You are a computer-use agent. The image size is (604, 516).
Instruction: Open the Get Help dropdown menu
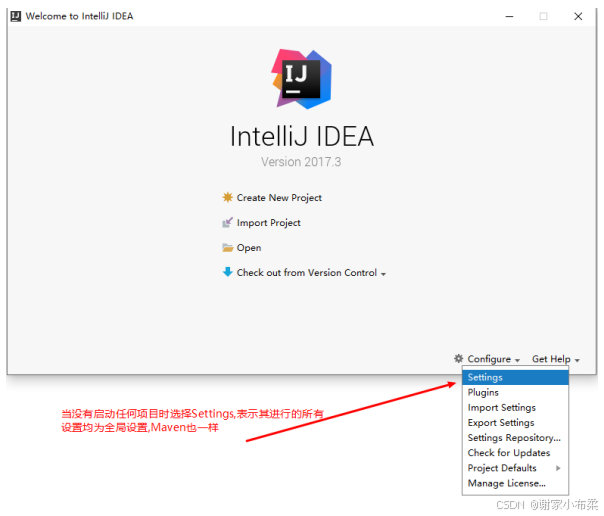[556, 359]
